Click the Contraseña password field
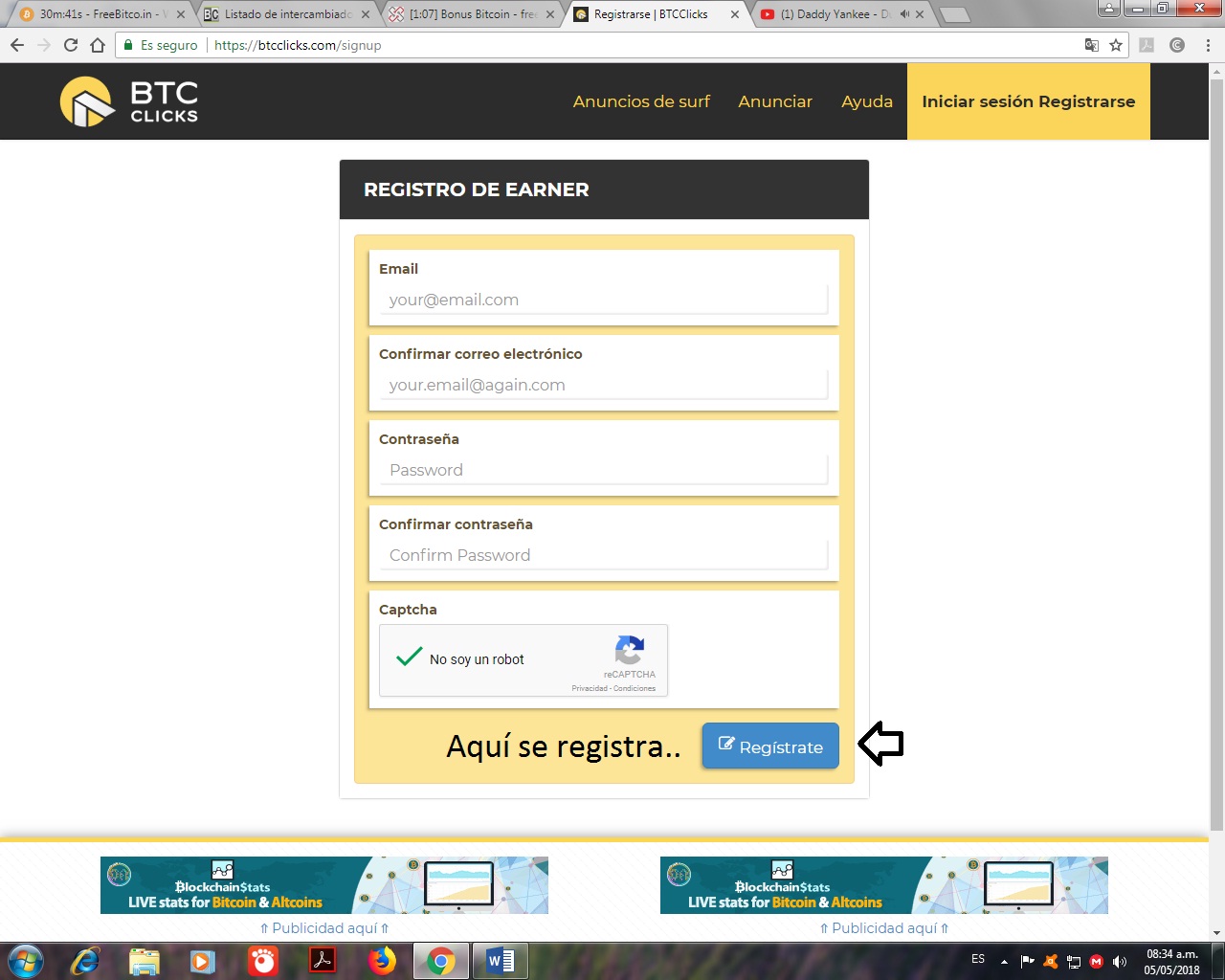This screenshot has height=980, width=1225. click(x=604, y=470)
